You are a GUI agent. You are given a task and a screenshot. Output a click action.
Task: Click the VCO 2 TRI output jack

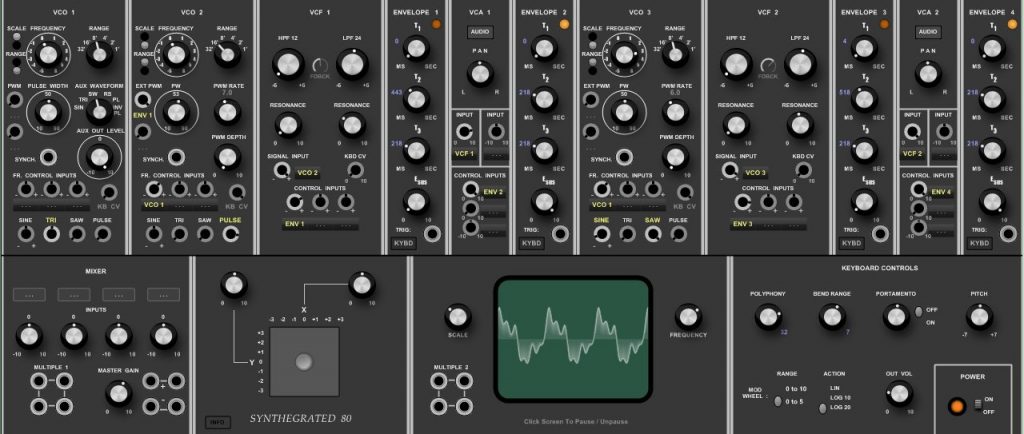click(x=179, y=234)
